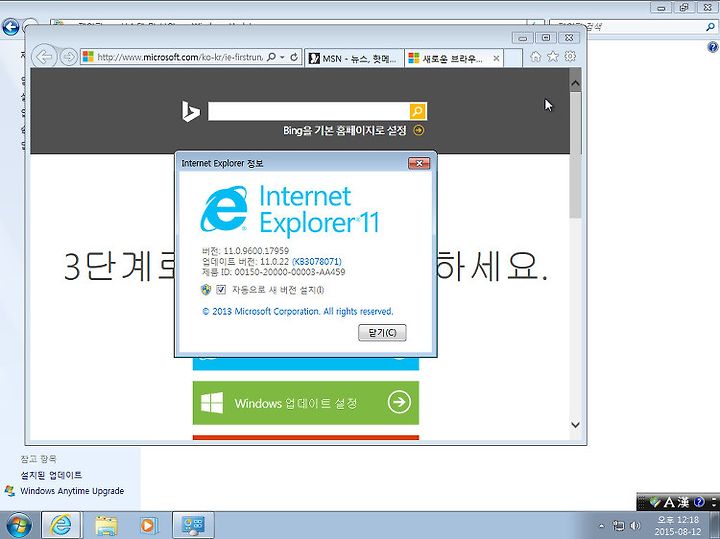Open Windows Media Player taskbar icon
Screen dimensions: 720x539
149,525
